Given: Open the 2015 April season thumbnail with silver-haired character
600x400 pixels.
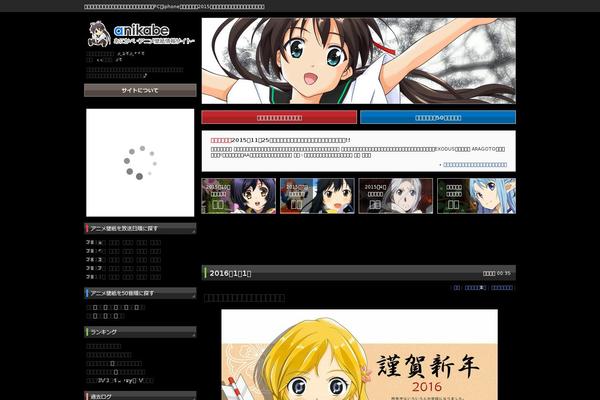Looking at the screenshot, I should (396, 196).
